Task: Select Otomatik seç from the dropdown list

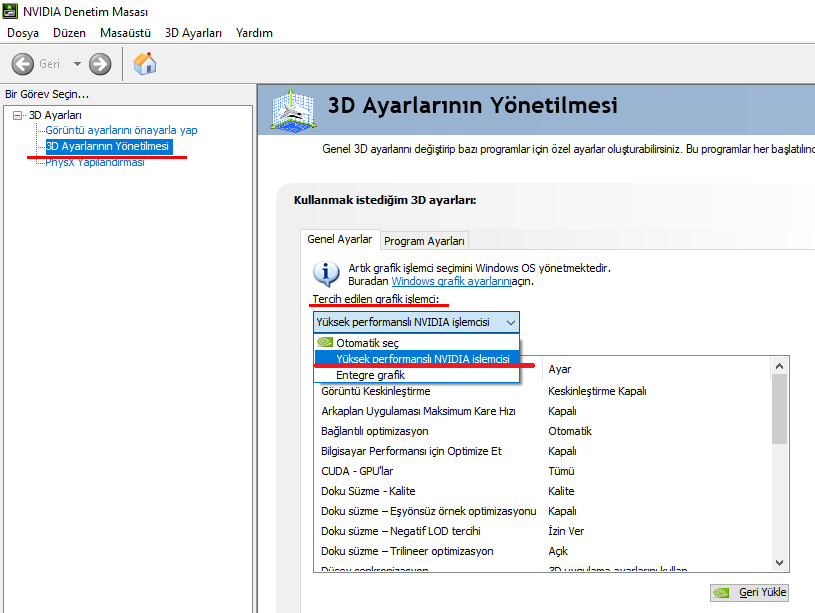Action: click(367, 343)
